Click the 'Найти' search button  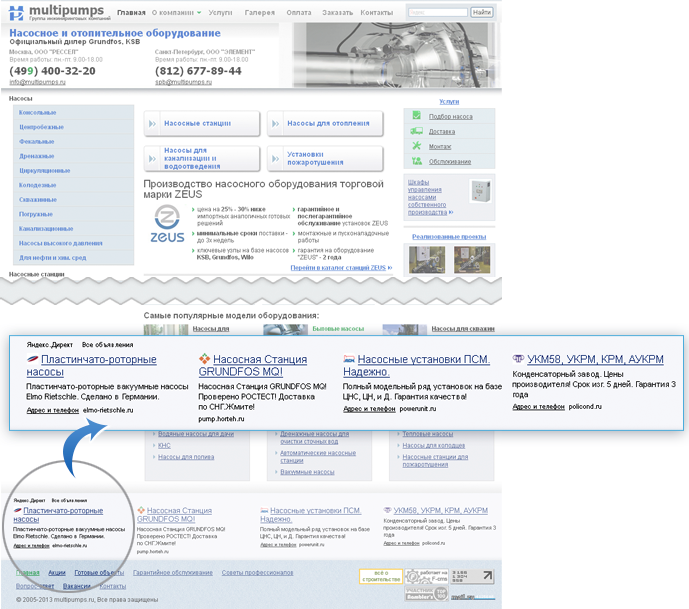point(482,12)
